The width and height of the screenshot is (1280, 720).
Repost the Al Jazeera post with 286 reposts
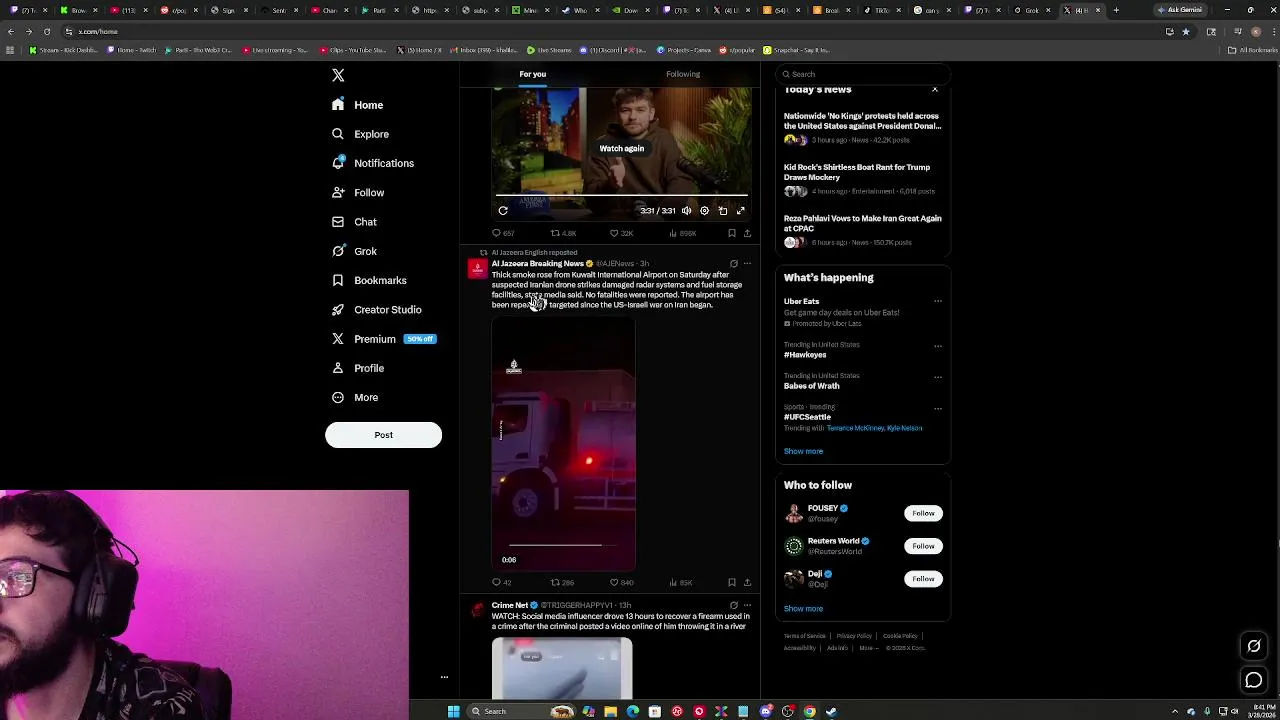click(562, 582)
